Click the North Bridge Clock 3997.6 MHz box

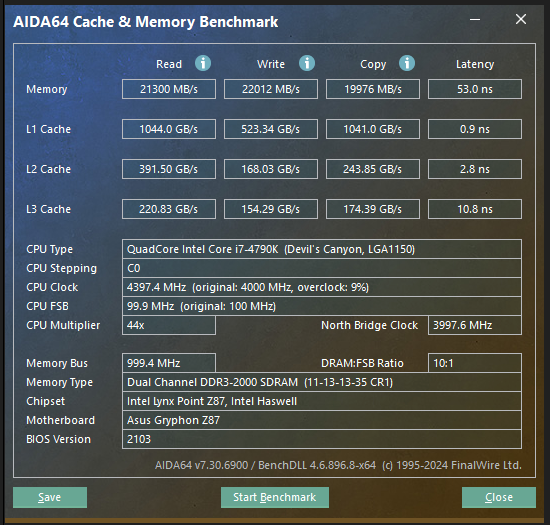point(475,325)
